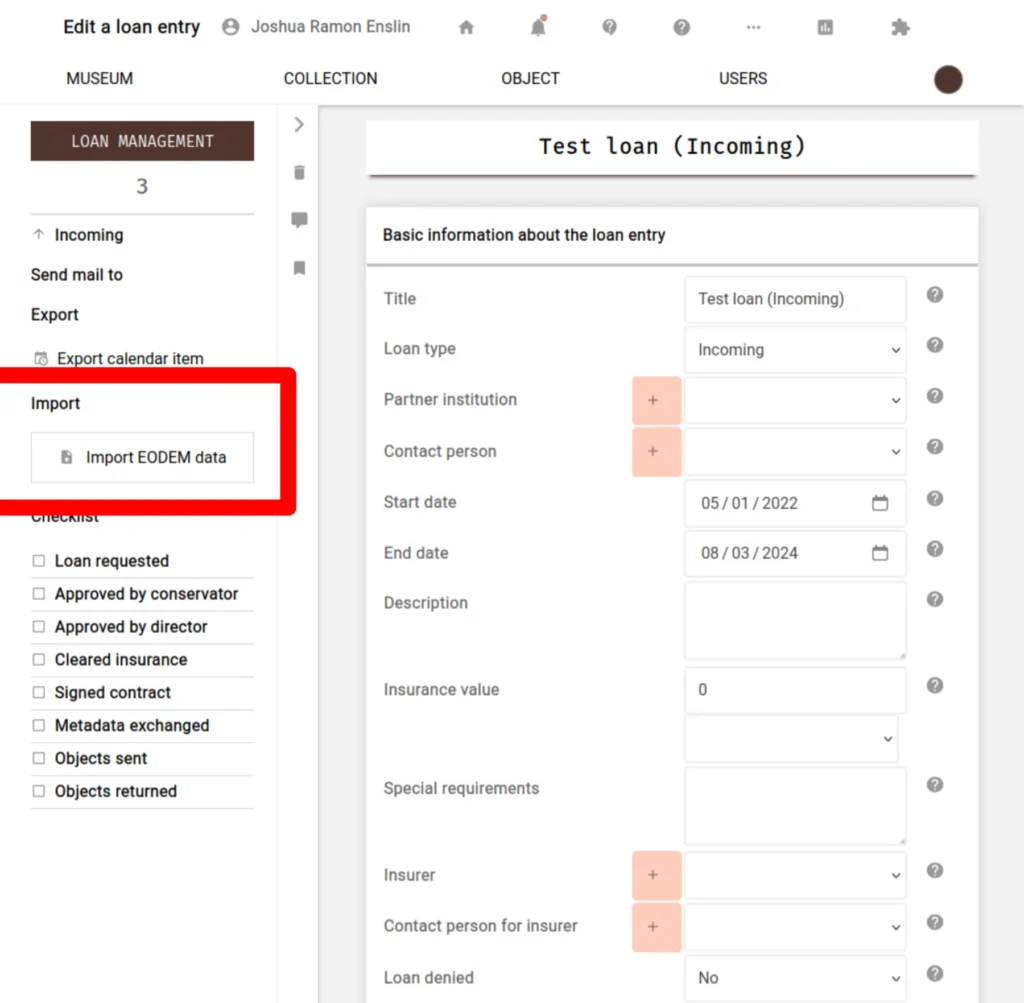This screenshot has width=1024, height=1003.
Task: Check Cleared insurance checkbox
Action: 39,660
